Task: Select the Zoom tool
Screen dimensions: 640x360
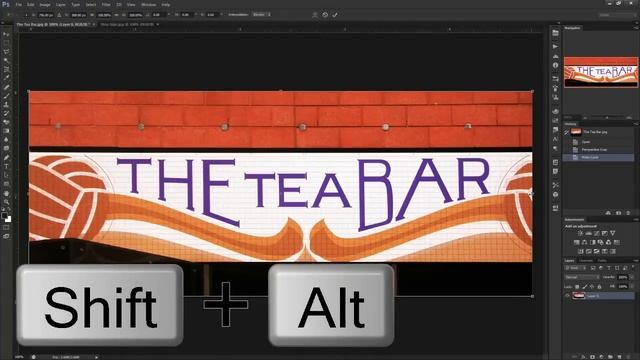Action: [x=6, y=202]
